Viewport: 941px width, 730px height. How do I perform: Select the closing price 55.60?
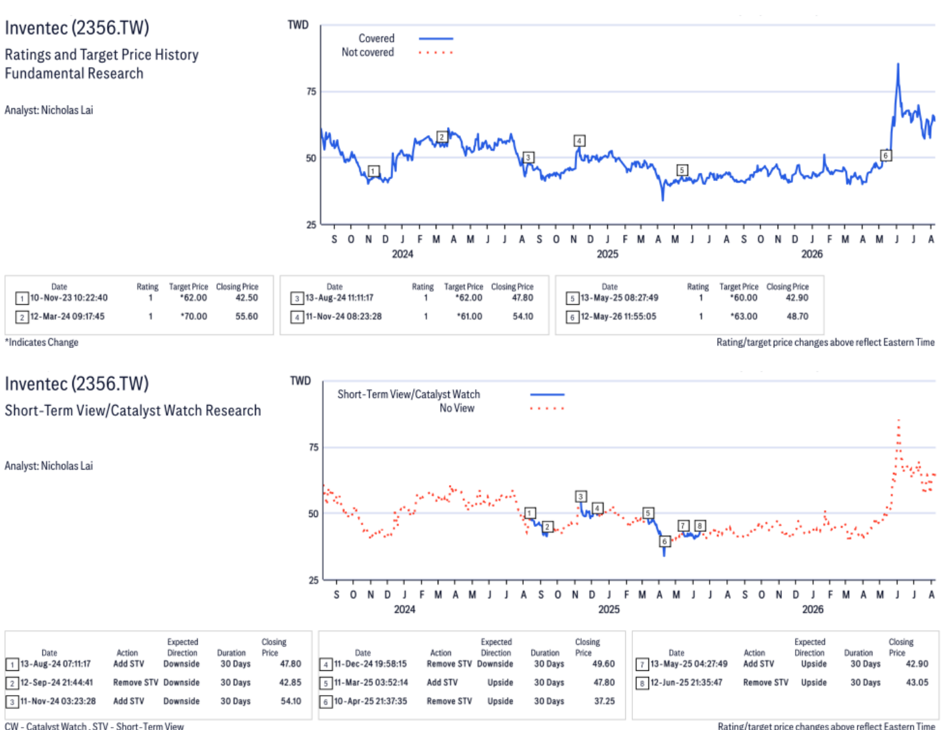click(247, 316)
